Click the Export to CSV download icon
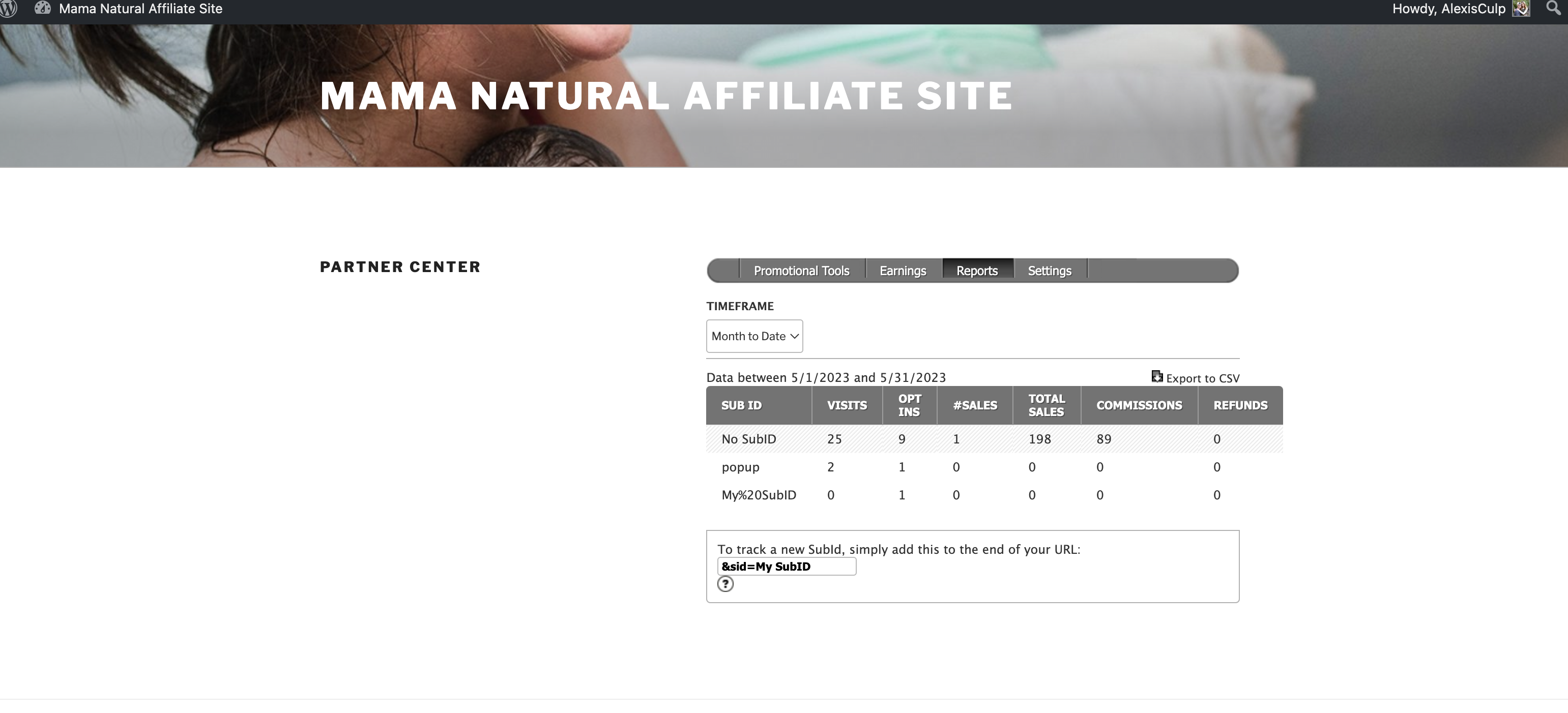 pos(1157,376)
